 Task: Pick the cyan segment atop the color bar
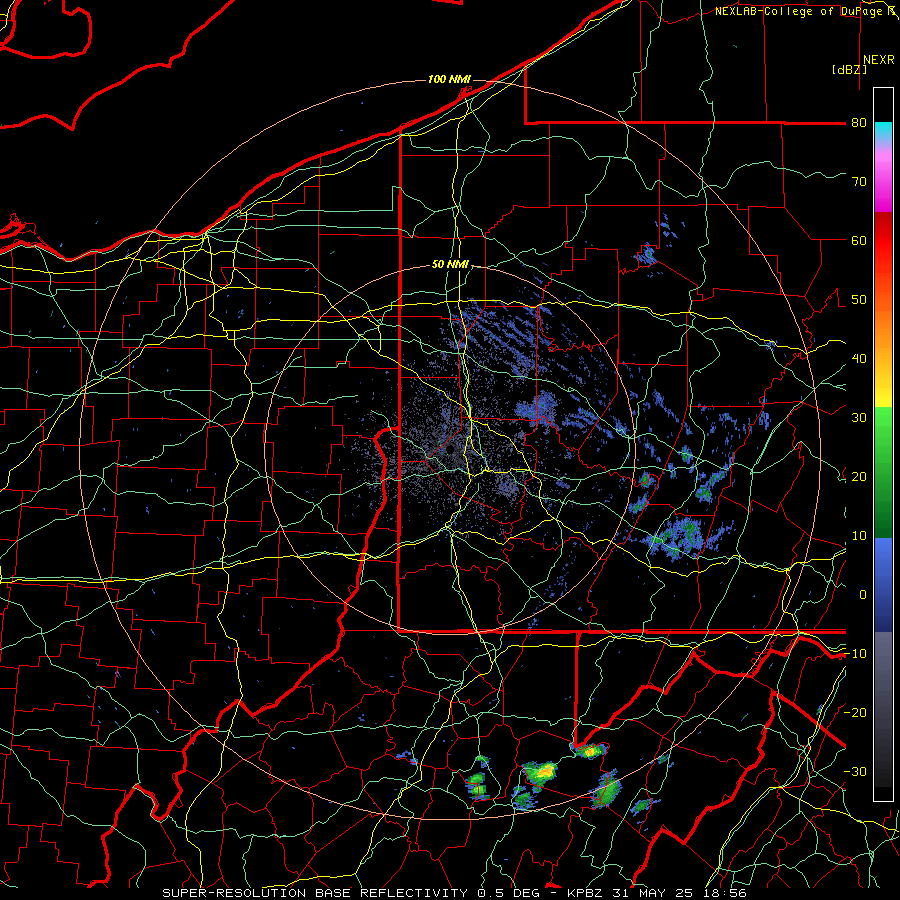pyautogui.click(x=883, y=131)
